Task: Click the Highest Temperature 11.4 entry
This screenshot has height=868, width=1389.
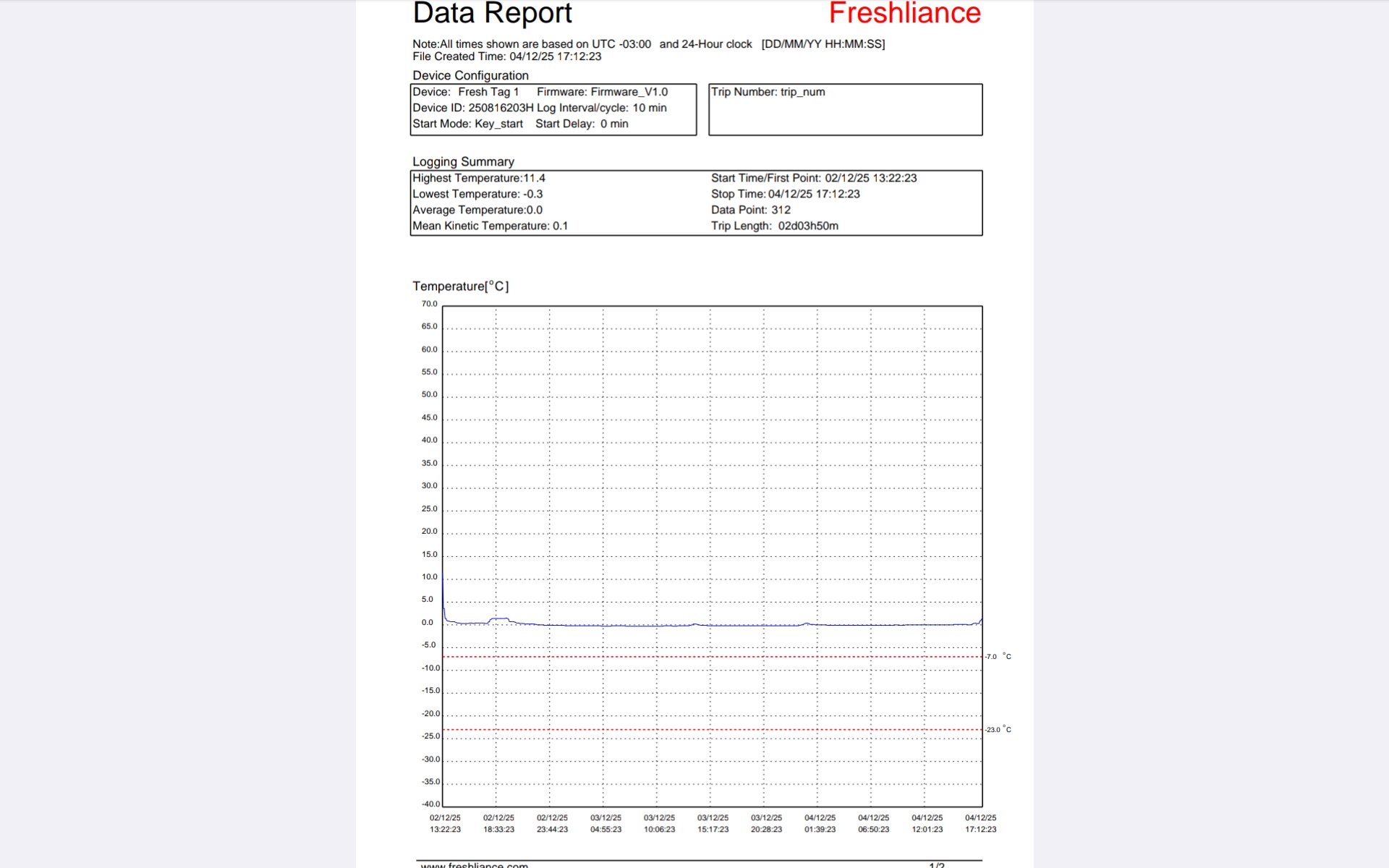Action: click(x=479, y=178)
